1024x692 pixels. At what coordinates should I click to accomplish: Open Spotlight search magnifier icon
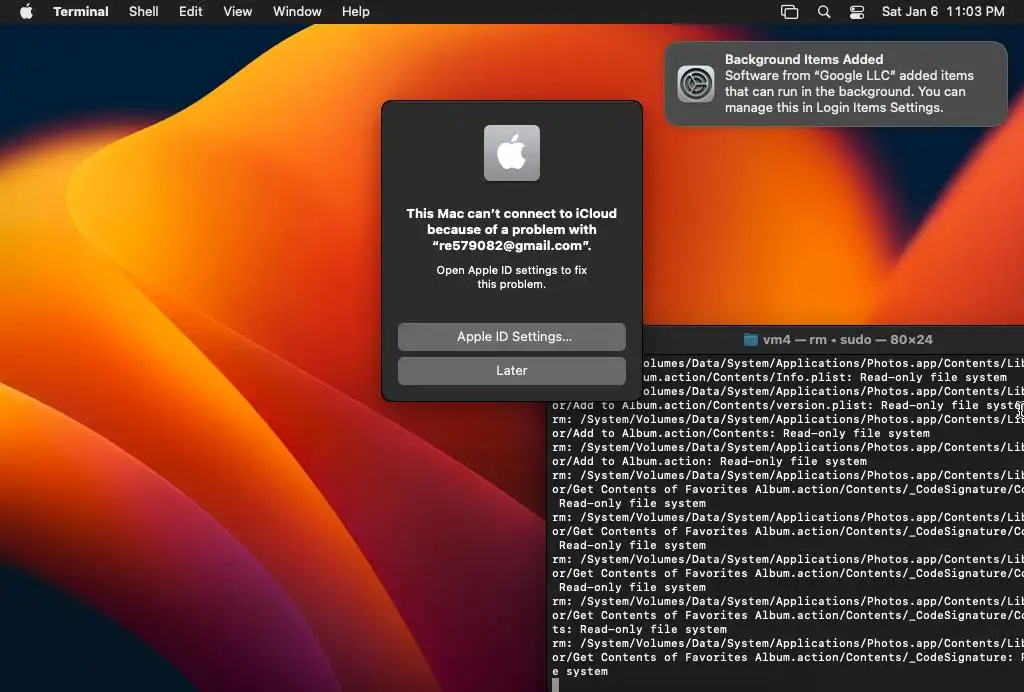click(x=824, y=12)
